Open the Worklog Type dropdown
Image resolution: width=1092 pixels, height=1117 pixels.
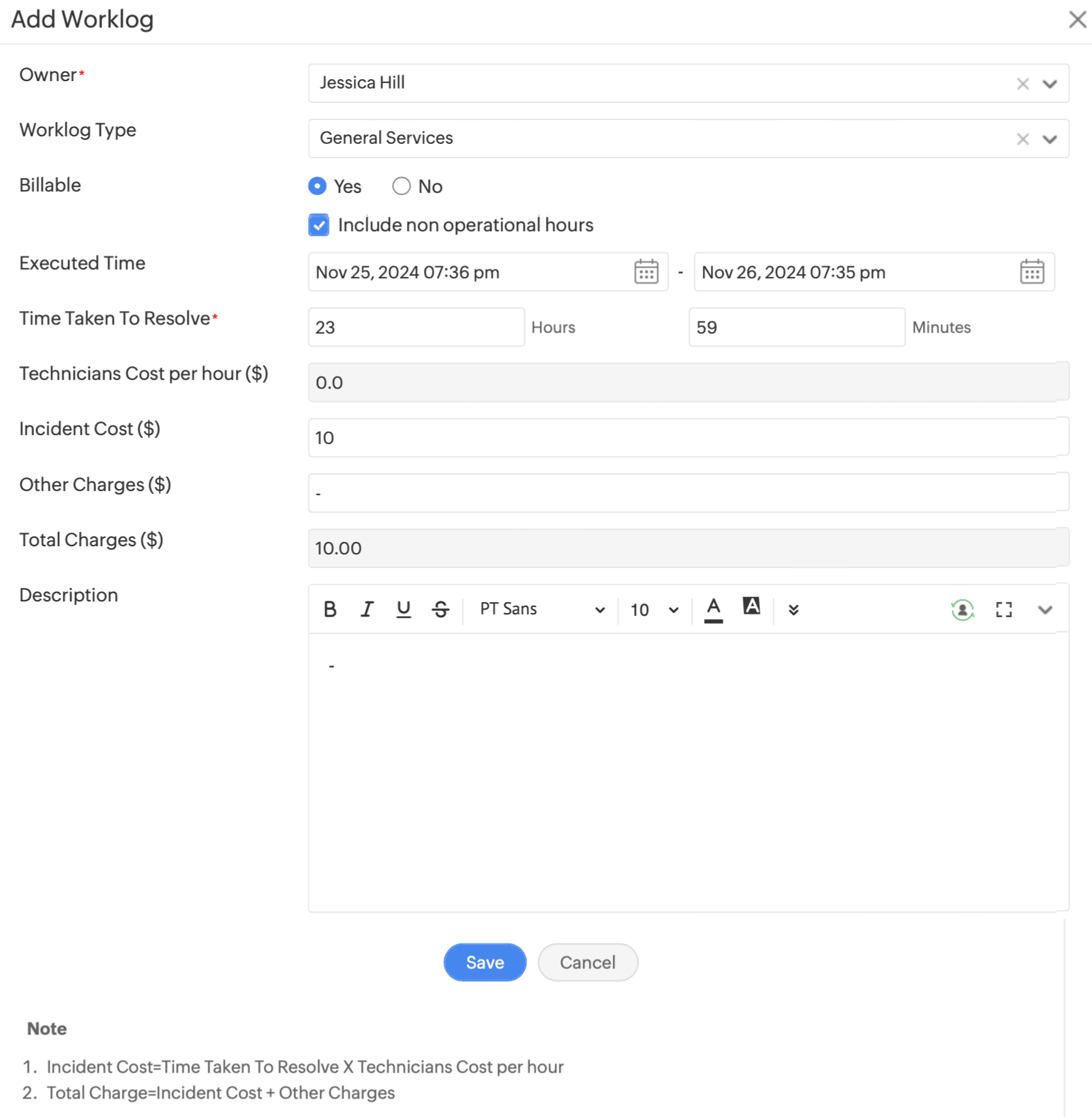[x=1050, y=139]
